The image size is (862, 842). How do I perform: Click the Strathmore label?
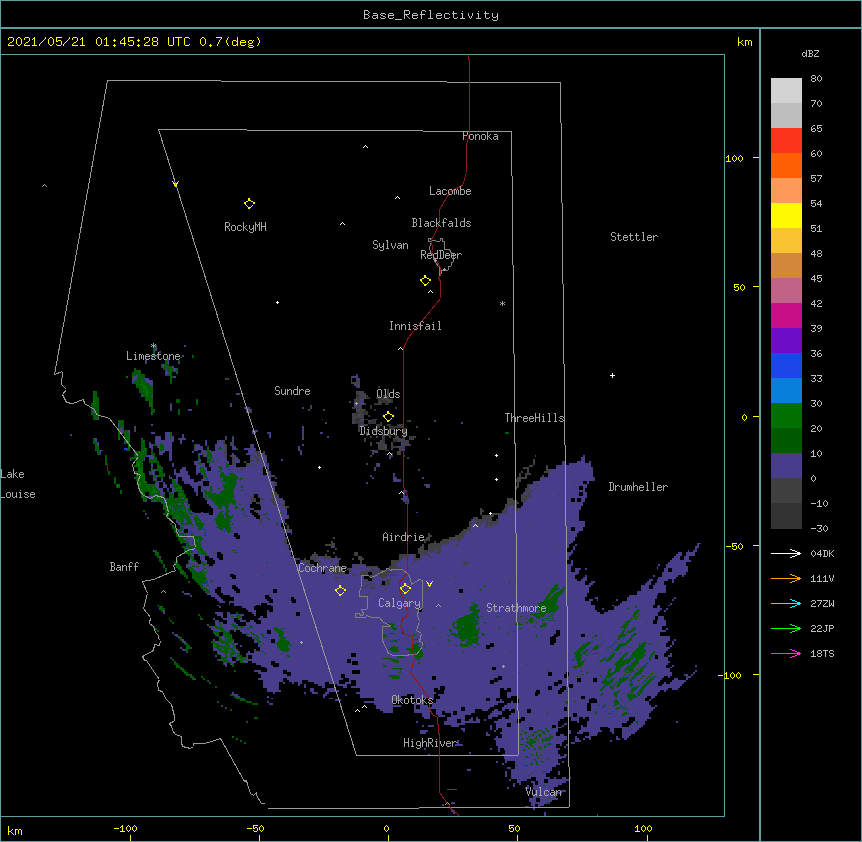pyautogui.click(x=516, y=608)
